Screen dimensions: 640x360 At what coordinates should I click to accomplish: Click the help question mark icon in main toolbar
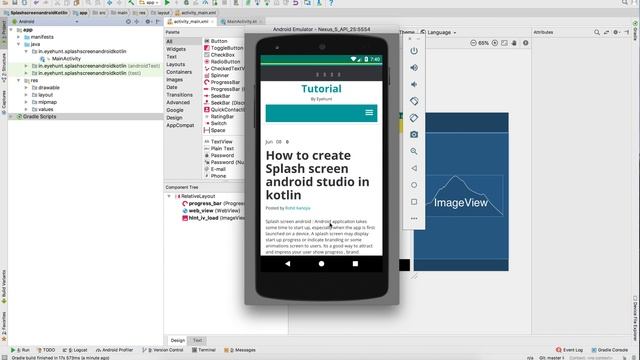pos(331,3)
